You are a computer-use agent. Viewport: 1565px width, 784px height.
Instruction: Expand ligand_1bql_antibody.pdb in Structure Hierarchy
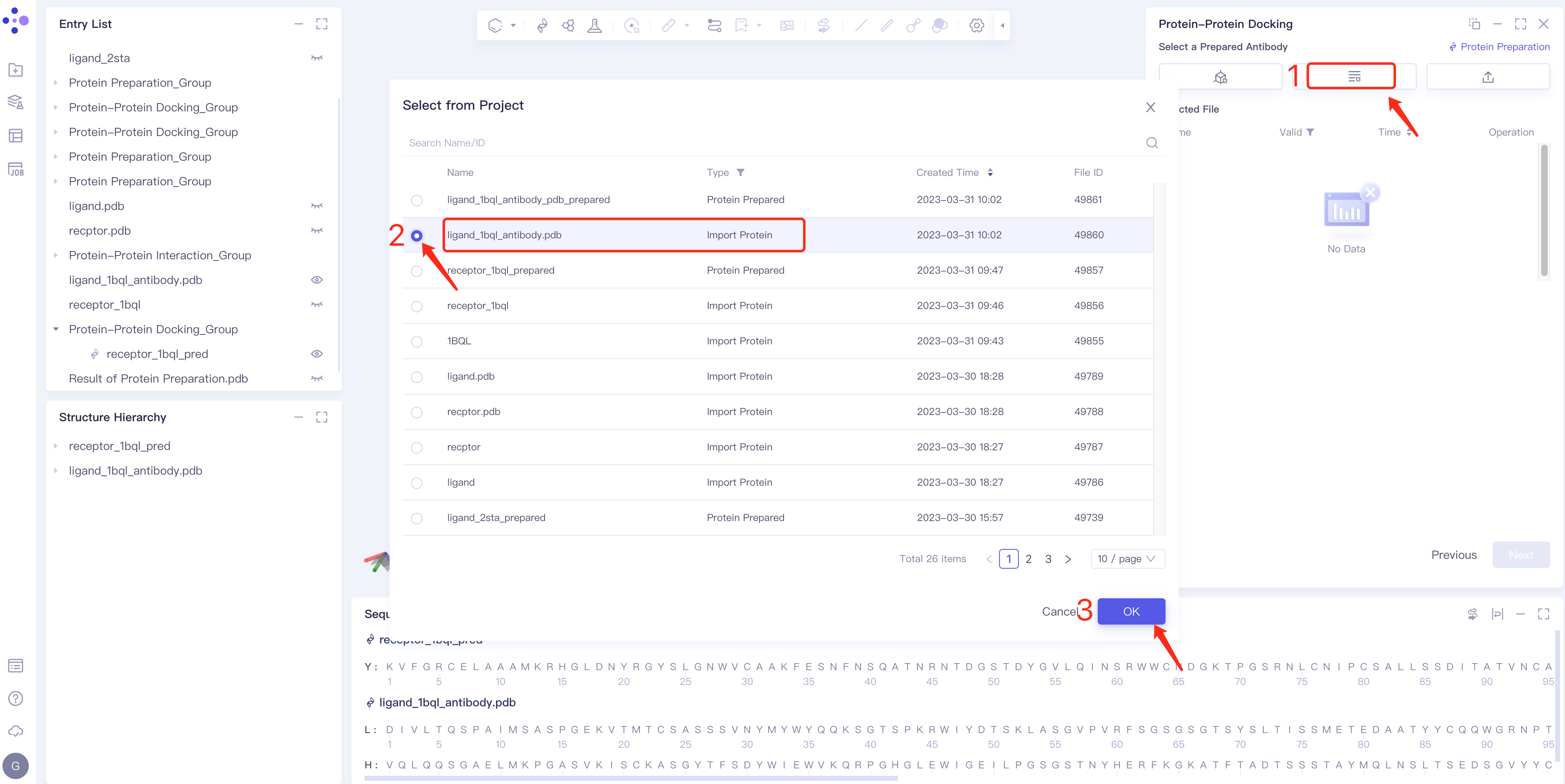coord(56,470)
